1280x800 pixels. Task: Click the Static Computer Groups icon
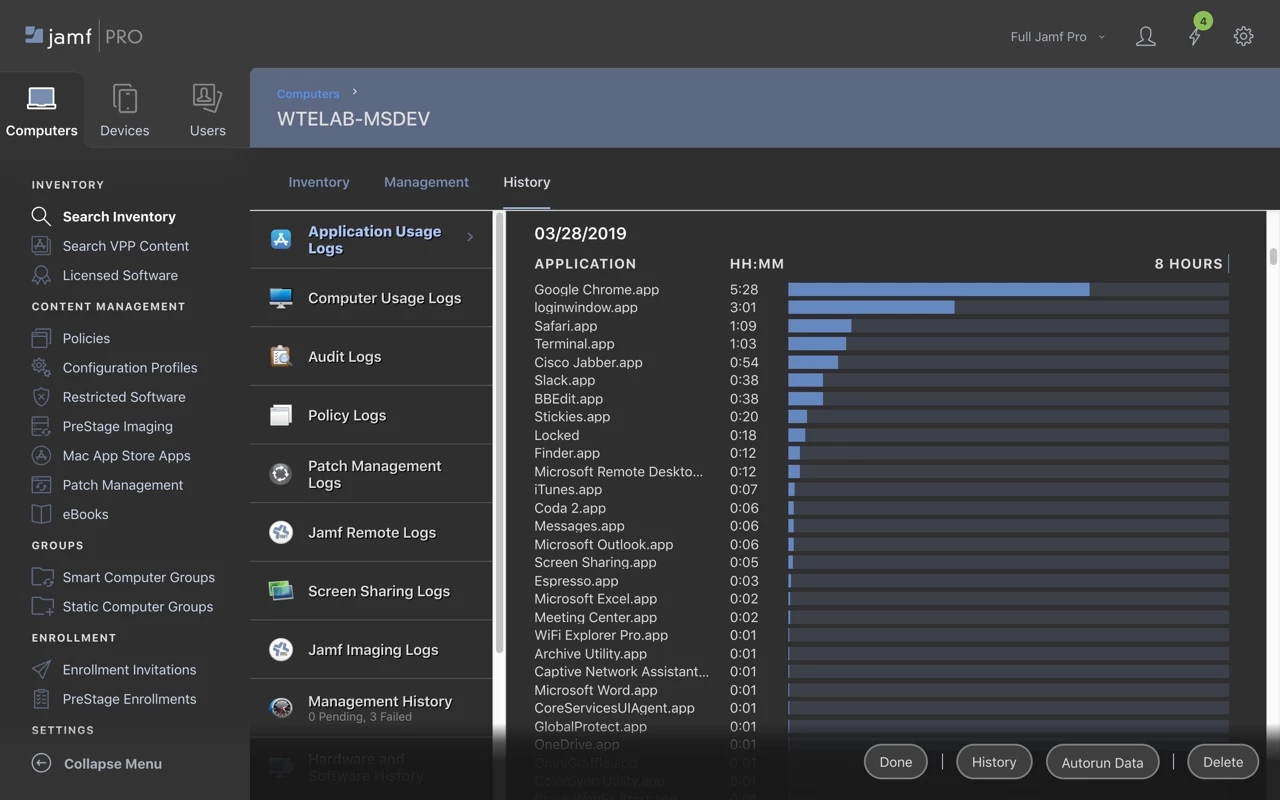(x=42, y=606)
